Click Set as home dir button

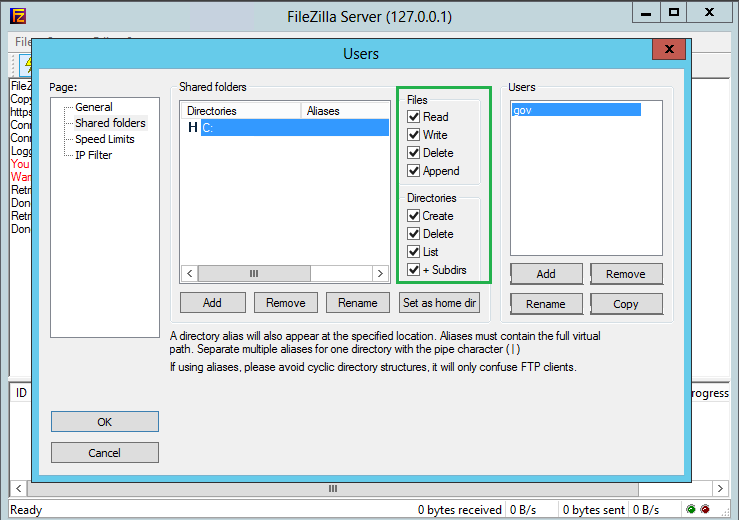click(439, 303)
